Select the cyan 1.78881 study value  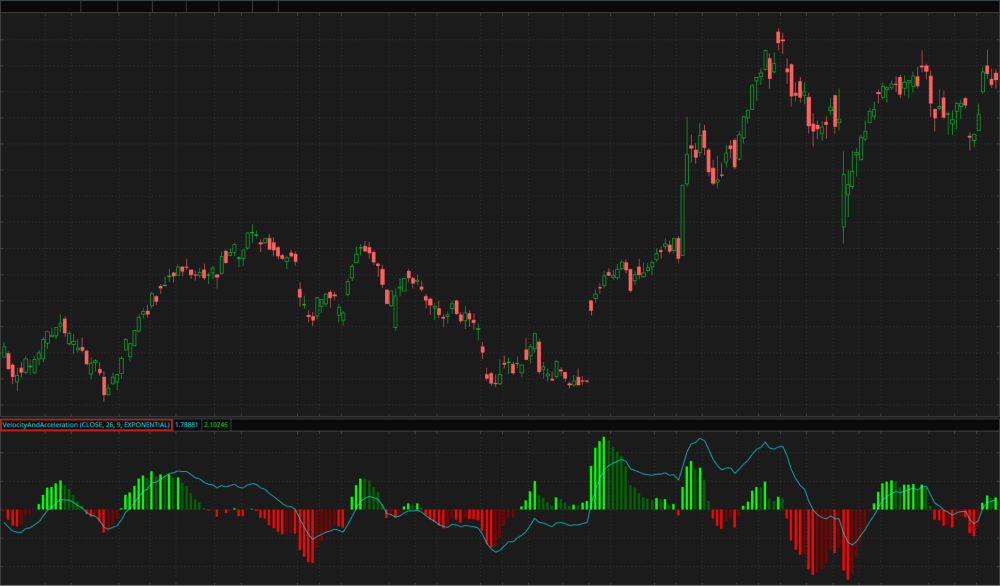pos(186,425)
